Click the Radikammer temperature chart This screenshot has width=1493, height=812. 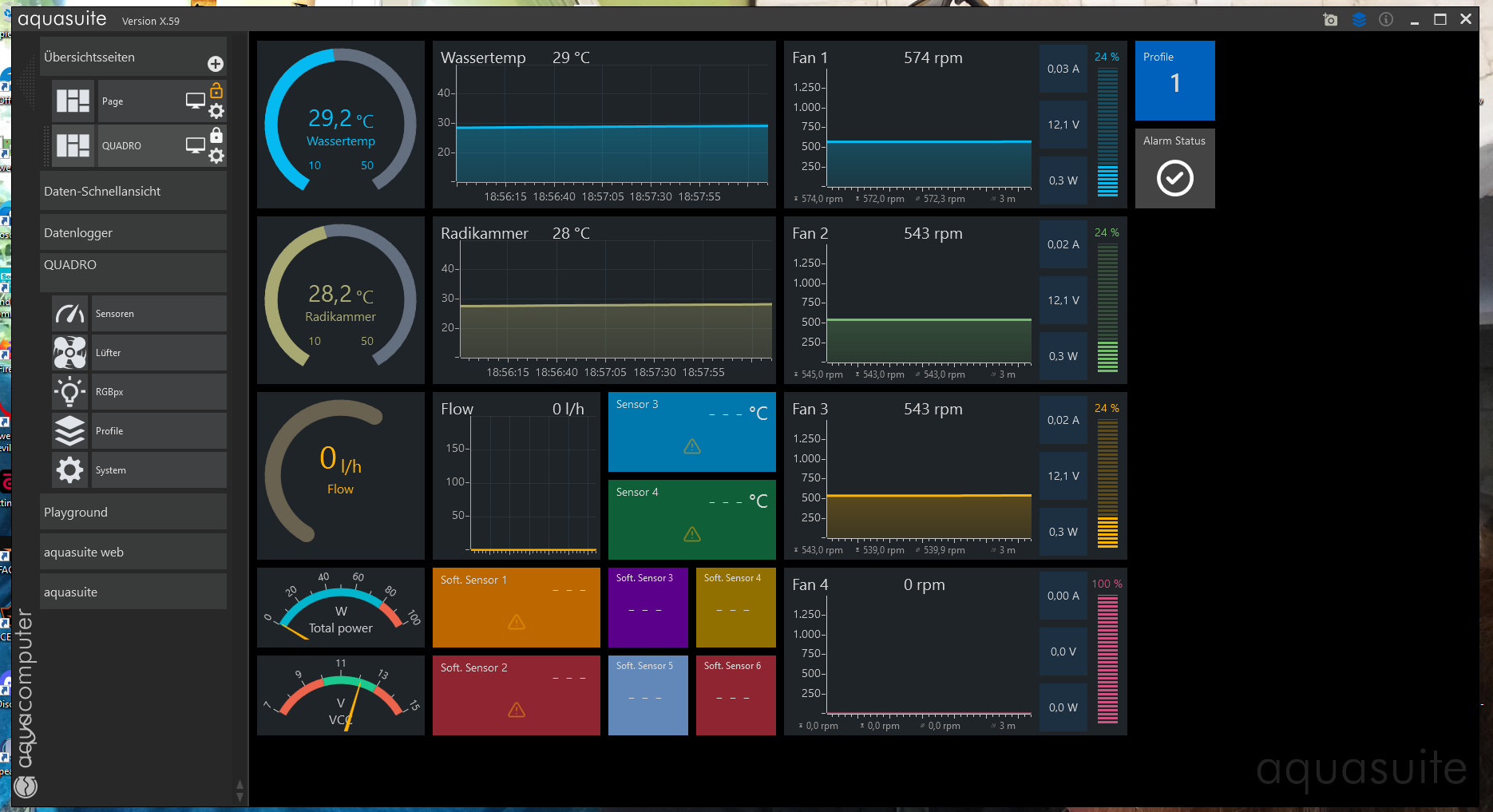[604, 300]
